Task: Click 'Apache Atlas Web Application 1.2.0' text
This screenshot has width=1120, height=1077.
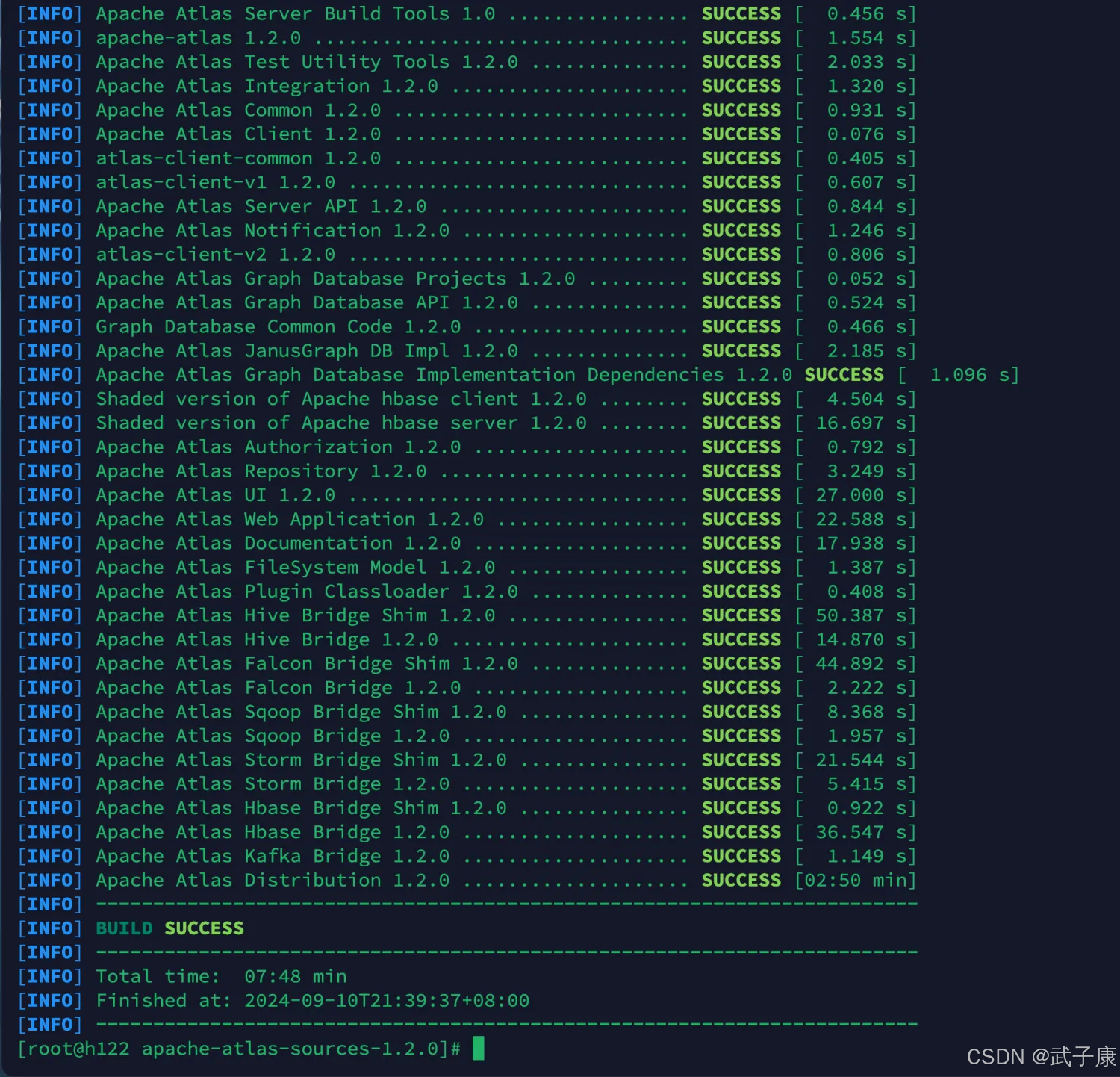Action: (x=290, y=520)
